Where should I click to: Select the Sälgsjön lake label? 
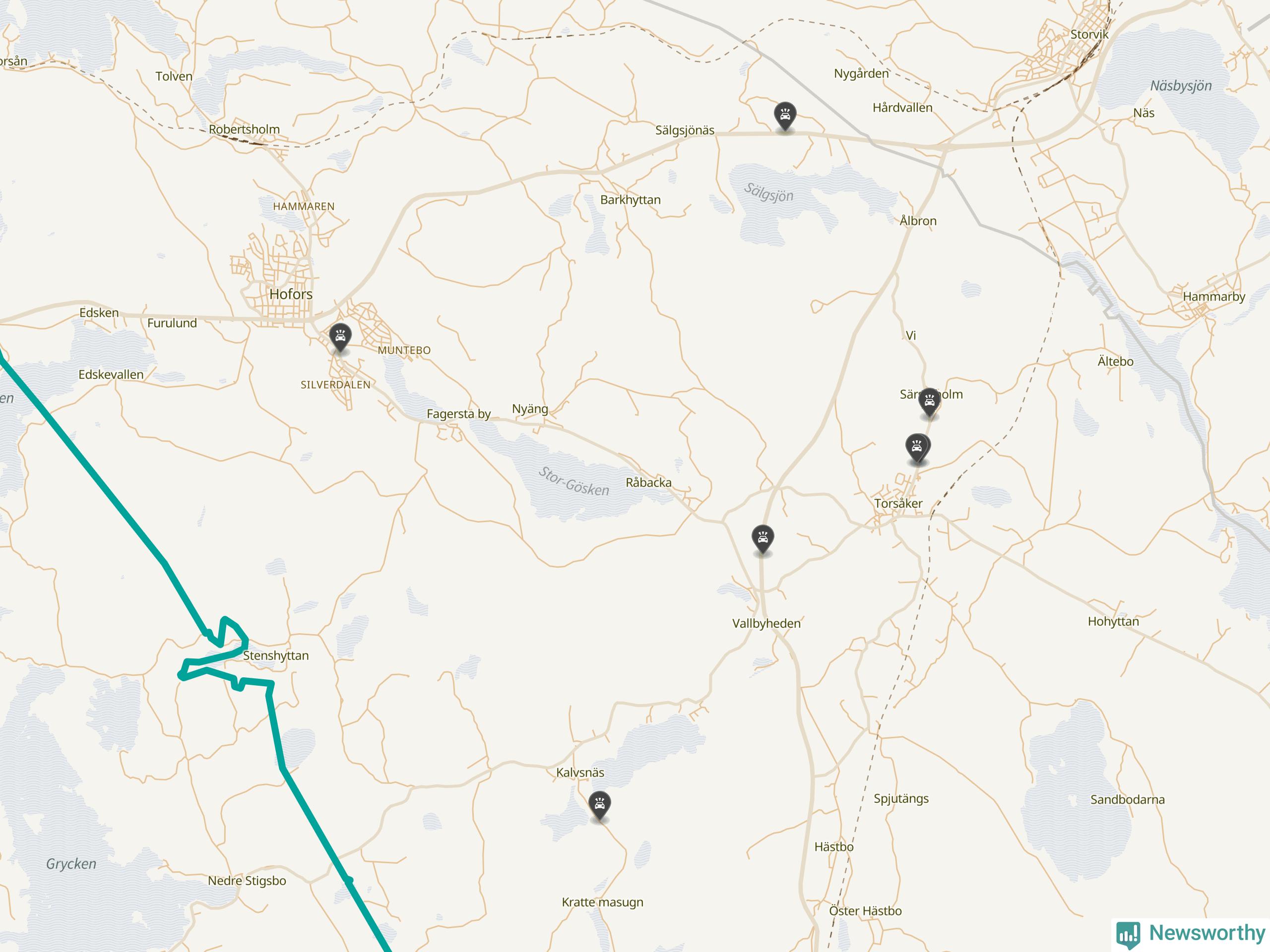click(x=769, y=192)
